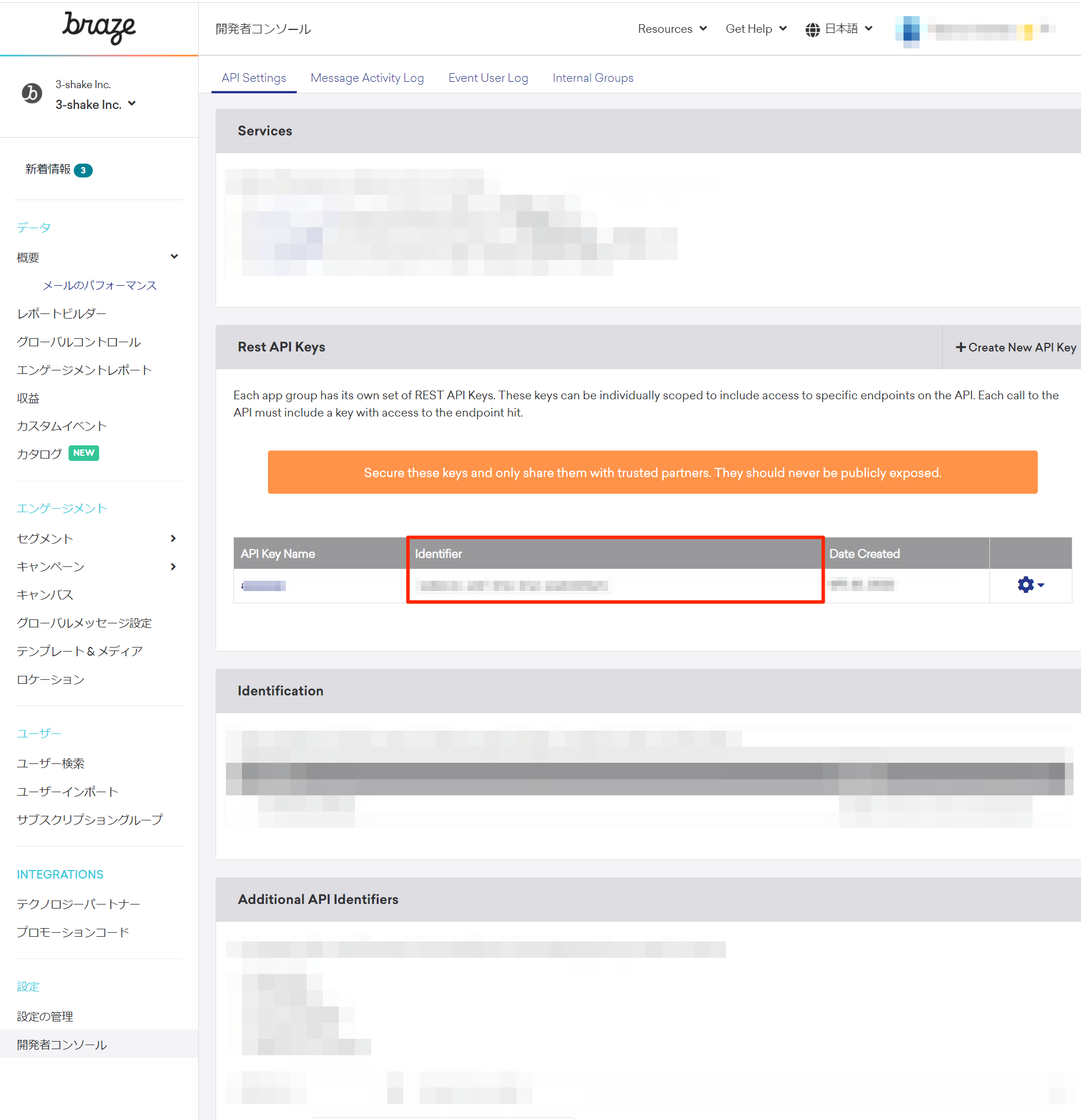Screen dimensions: 1081x1120
Task: Open ユーザー検索
Action: (51, 763)
